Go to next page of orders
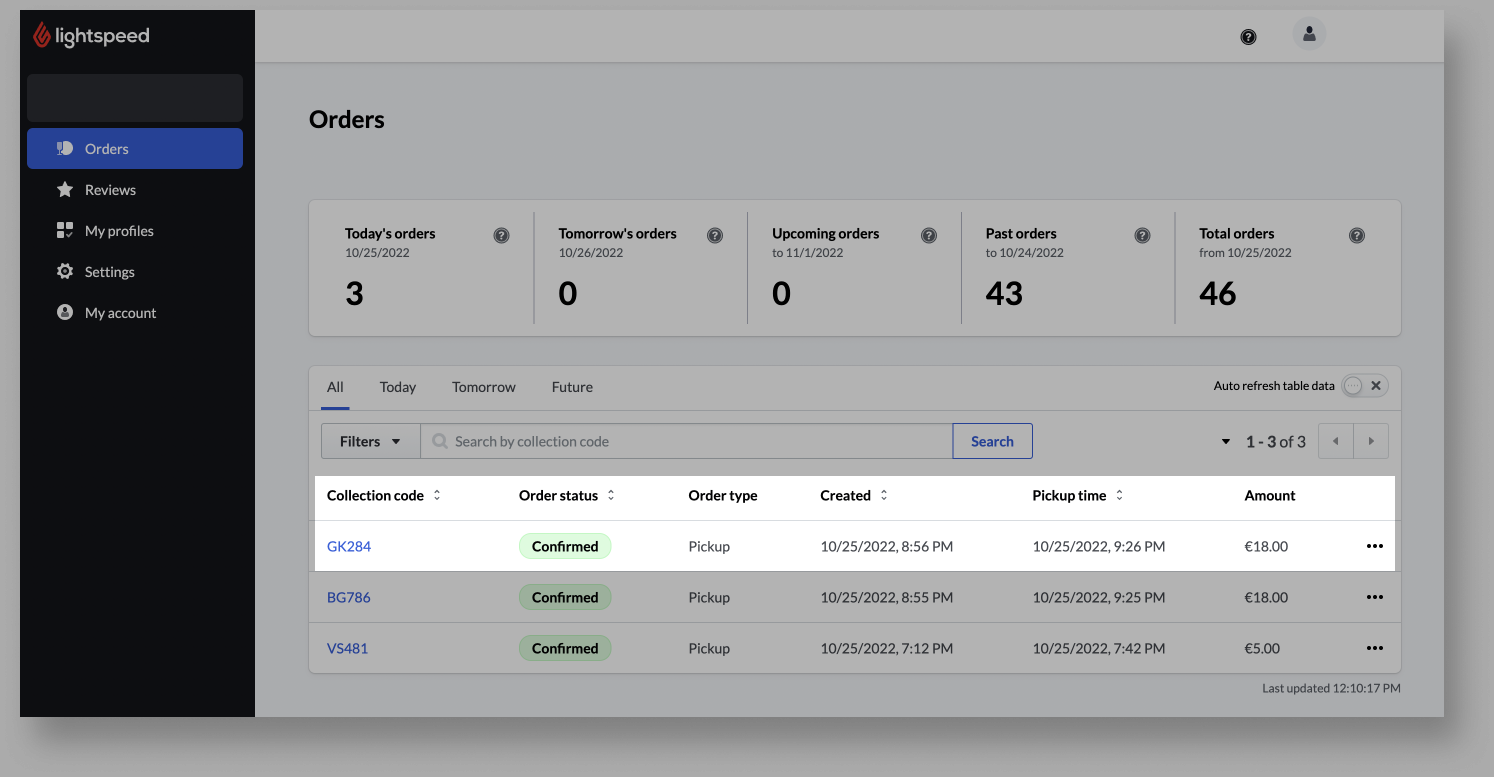Screen dimensions: 1494x777 1371,441
